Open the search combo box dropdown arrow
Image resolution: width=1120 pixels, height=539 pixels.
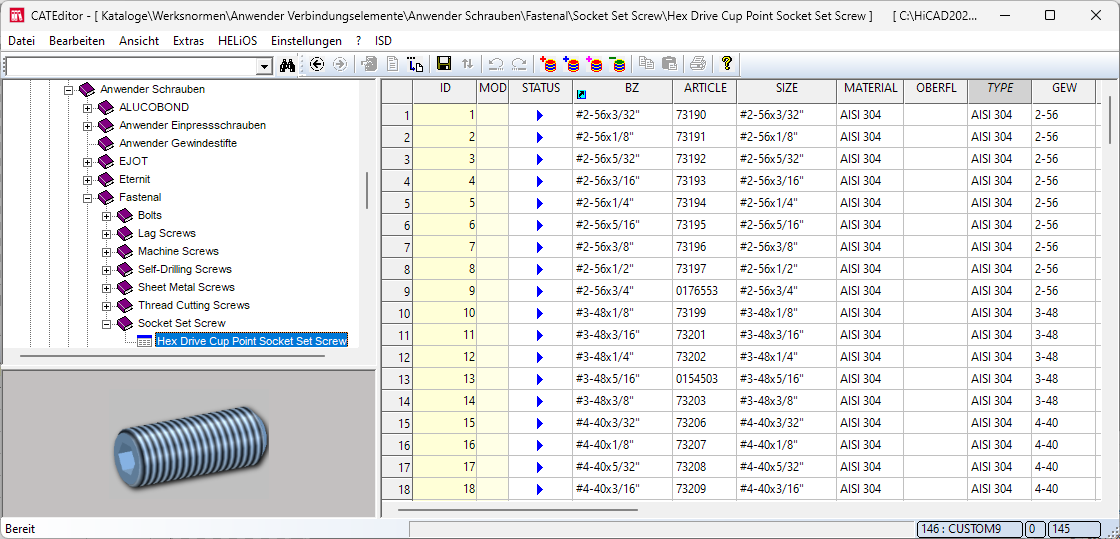tap(264, 66)
